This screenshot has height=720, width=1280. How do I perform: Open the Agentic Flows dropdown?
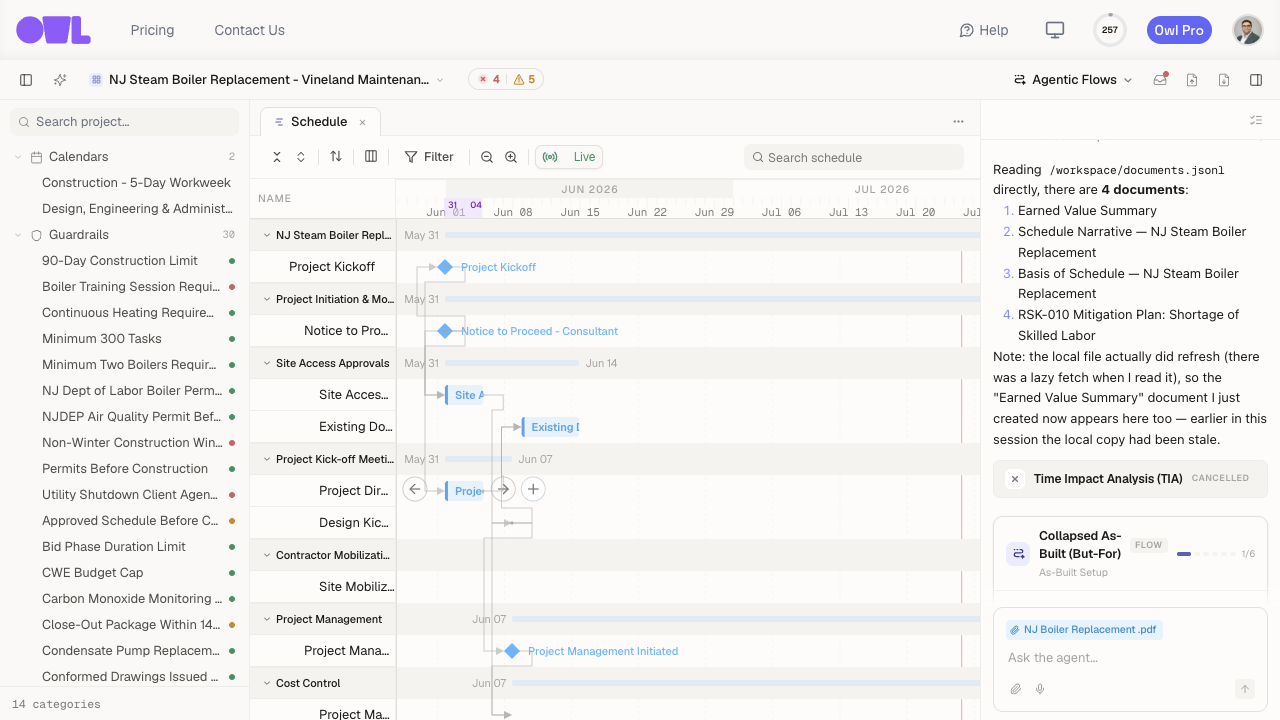(1073, 80)
